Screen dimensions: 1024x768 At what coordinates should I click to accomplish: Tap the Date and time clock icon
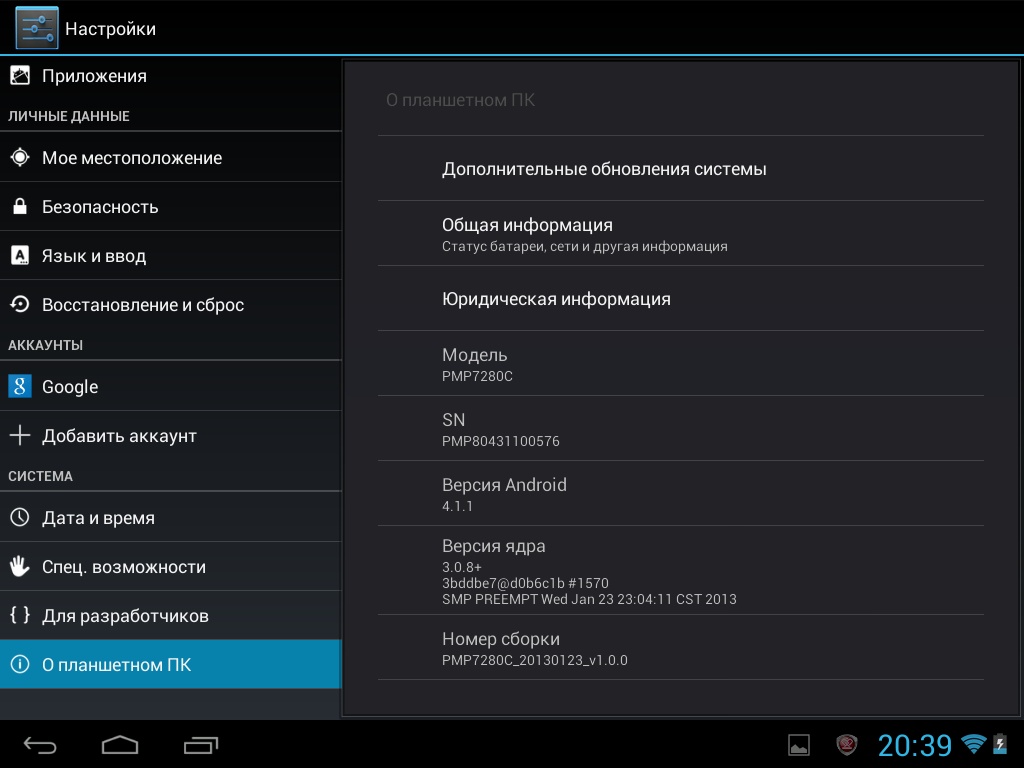[x=20, y=518]
